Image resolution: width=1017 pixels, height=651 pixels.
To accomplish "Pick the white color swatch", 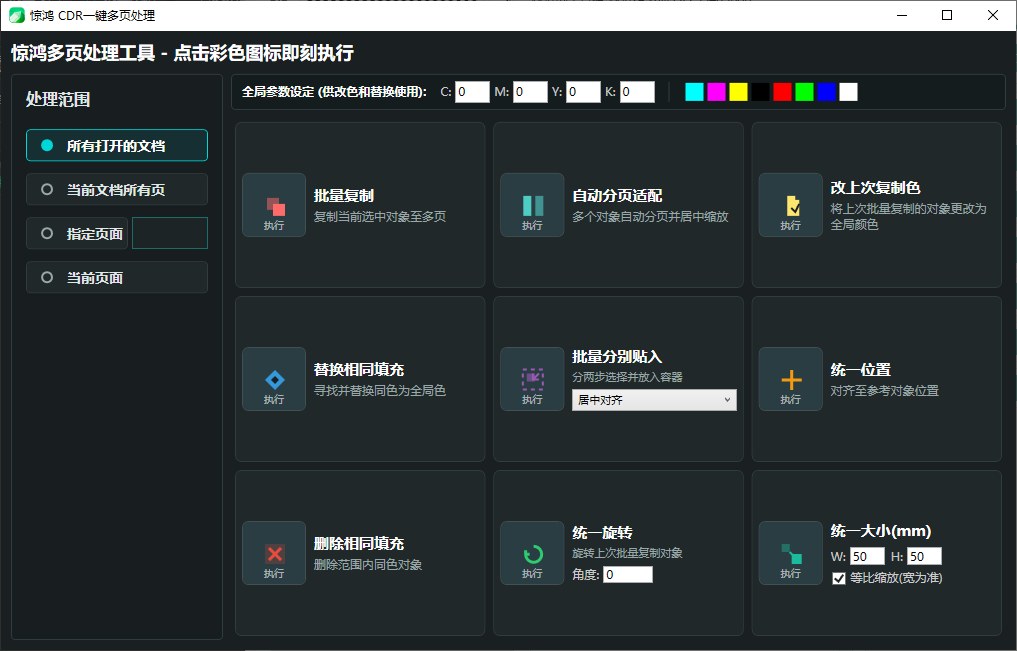I will [848, 92].
